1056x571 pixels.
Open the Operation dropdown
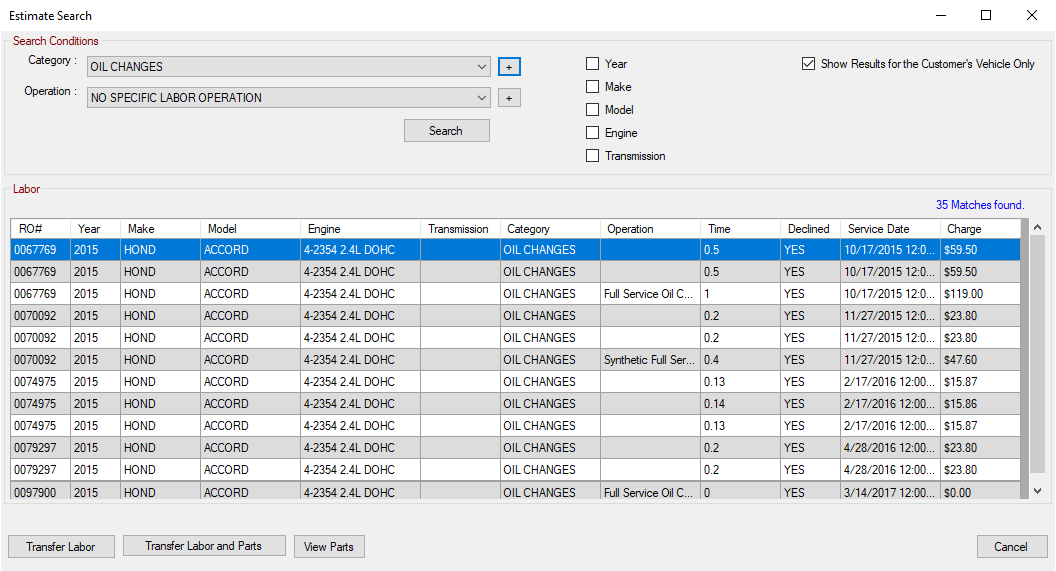pyautogui.click(x=288, y=98)
